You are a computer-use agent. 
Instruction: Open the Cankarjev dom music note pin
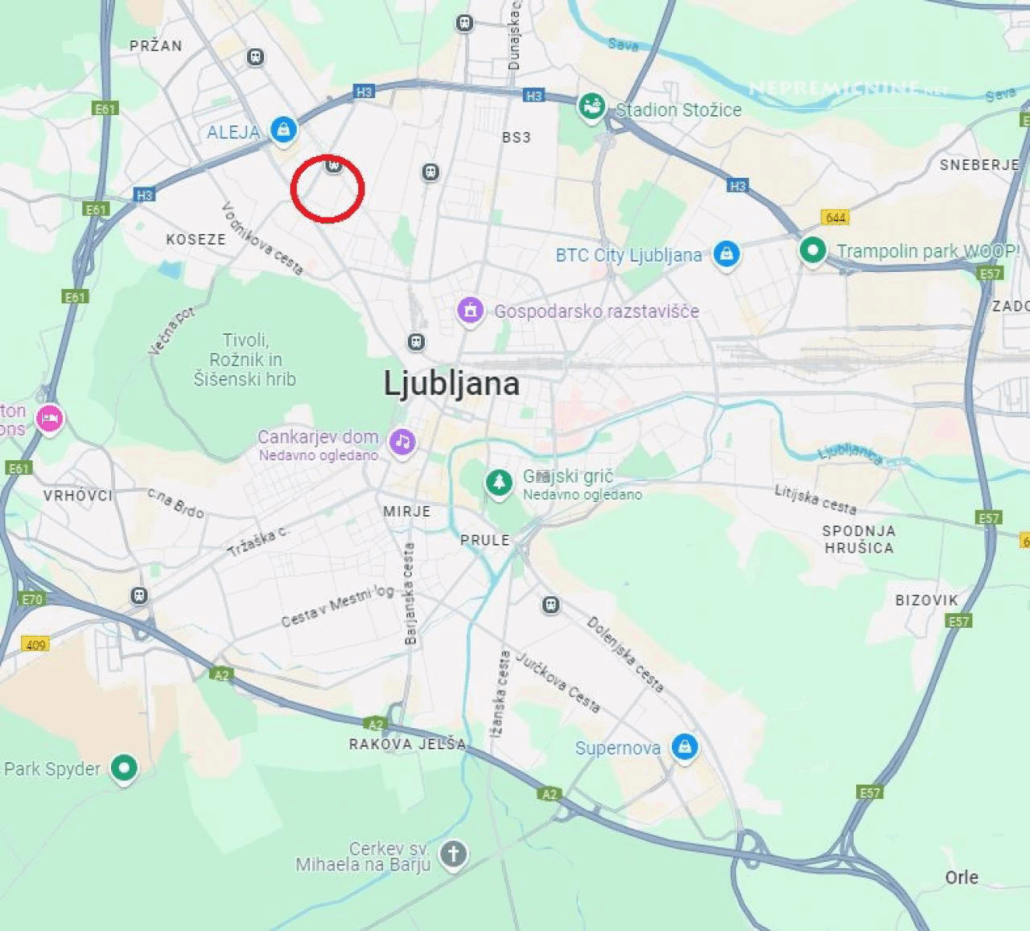tap(403, 442)
